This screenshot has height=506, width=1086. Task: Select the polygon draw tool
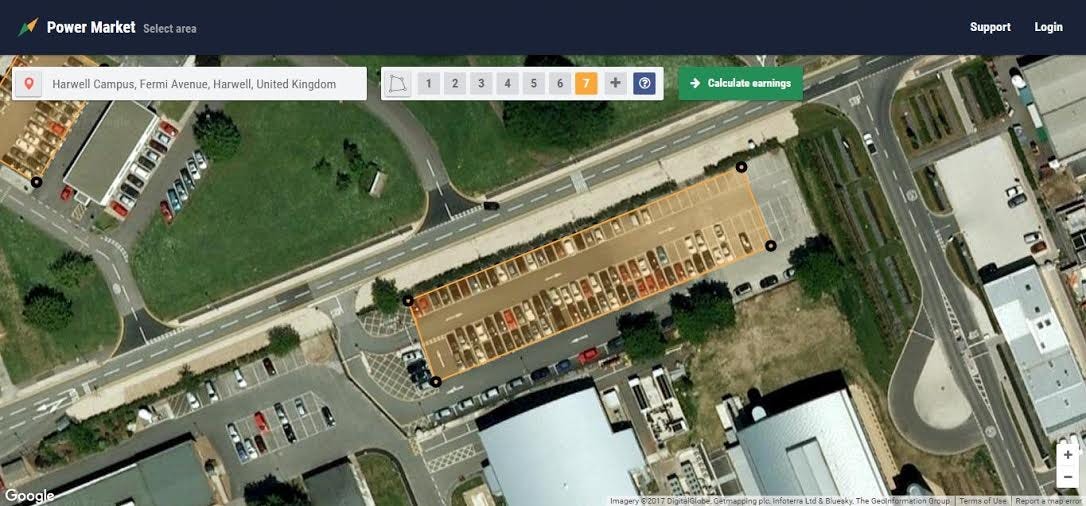click(x=398, y=84)
